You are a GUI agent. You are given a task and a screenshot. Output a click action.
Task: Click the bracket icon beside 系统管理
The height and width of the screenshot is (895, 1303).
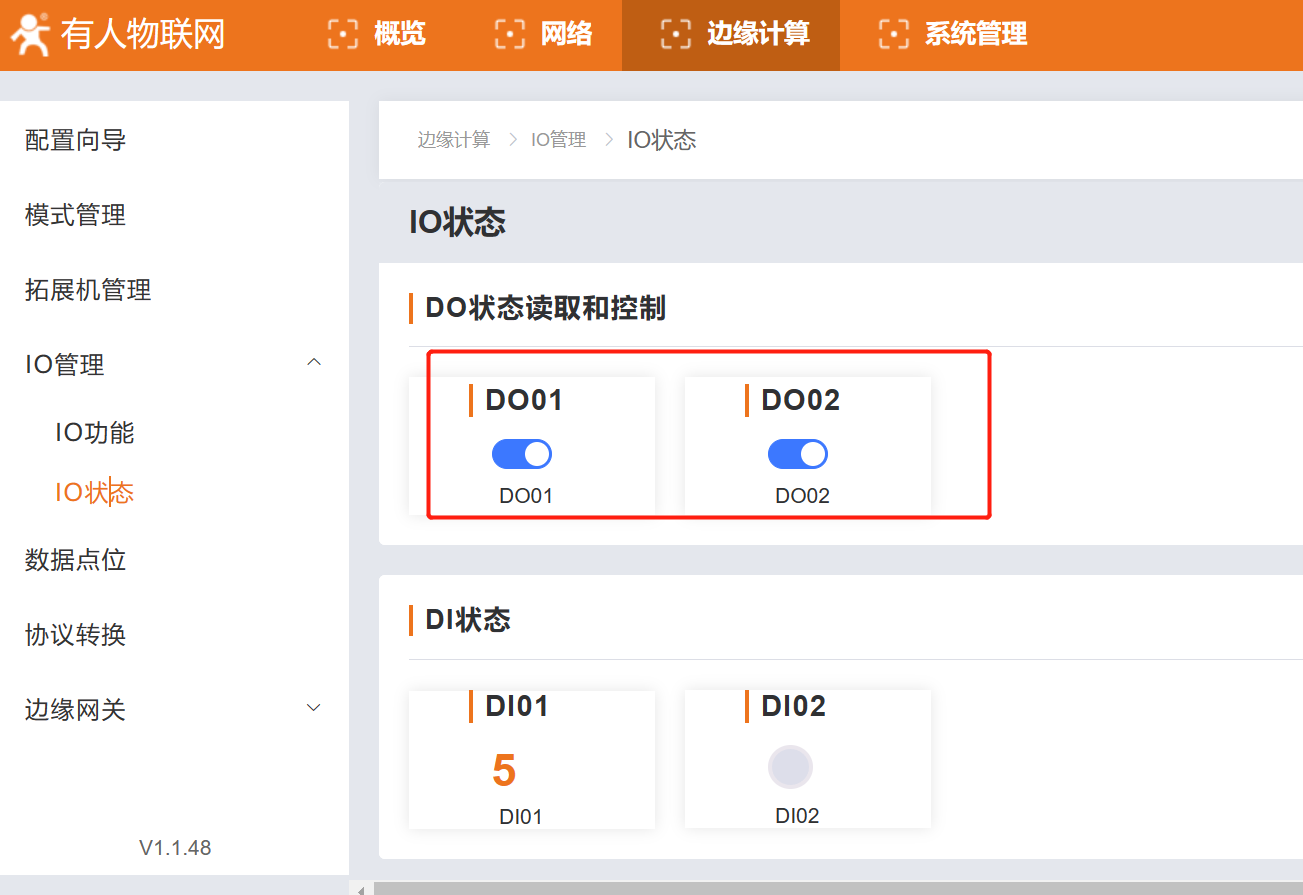click(x=893, y=34)
